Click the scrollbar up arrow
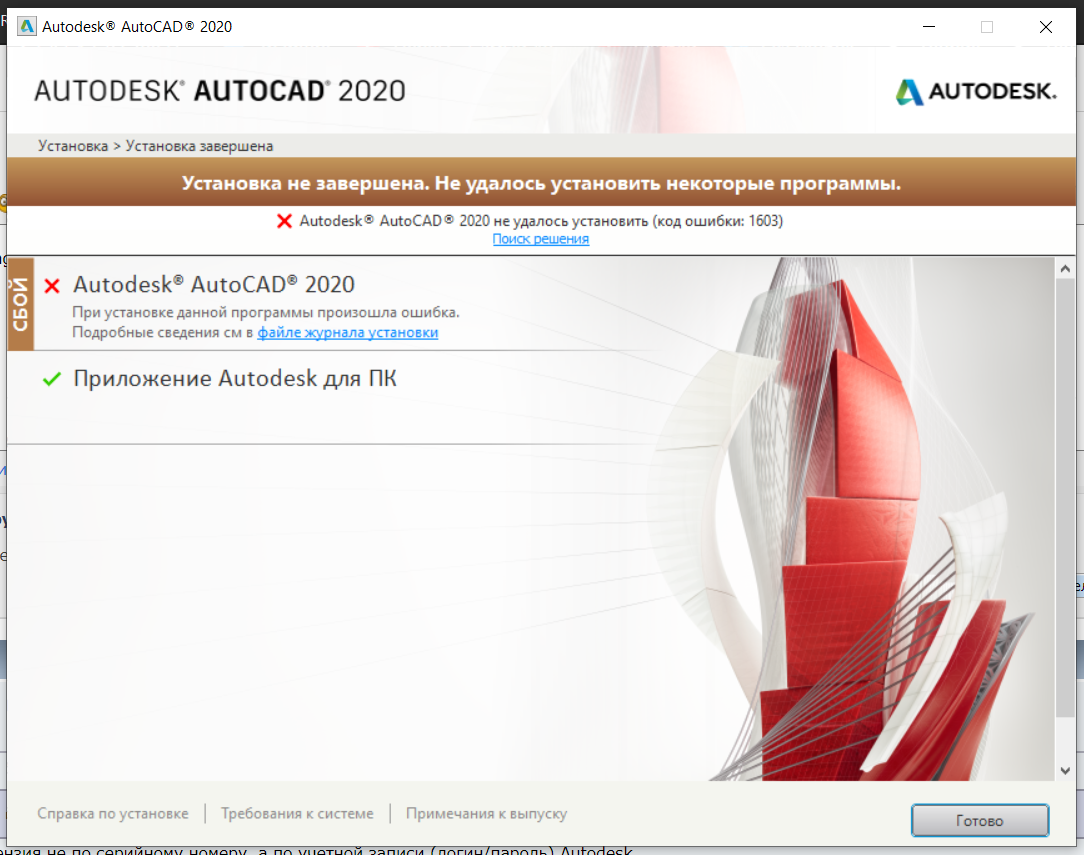The width and height of the screenshot is (1084, 855). pyautogui.click(x=1065, y=268)
